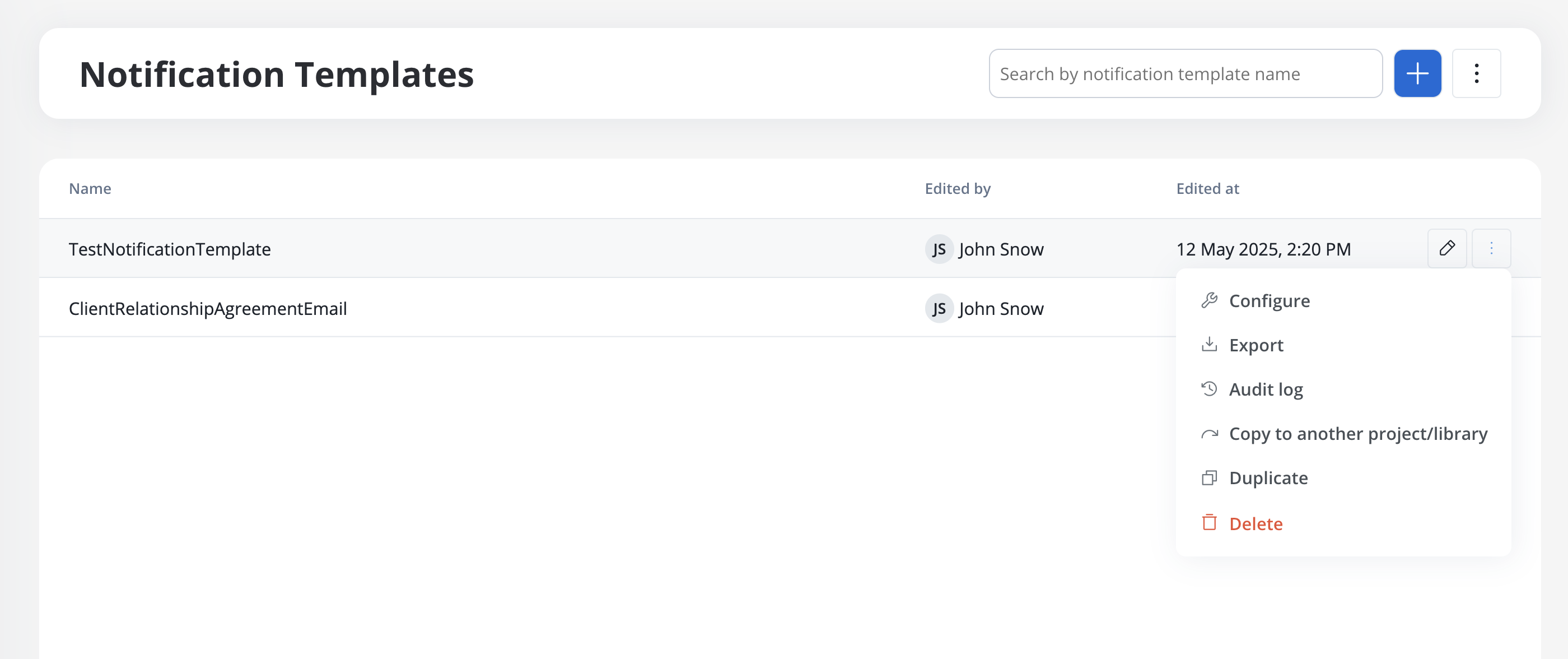This screenshot has height=659, width=1568.
Task: Focus the Search by notification template name field
Action: point(1185,74)
